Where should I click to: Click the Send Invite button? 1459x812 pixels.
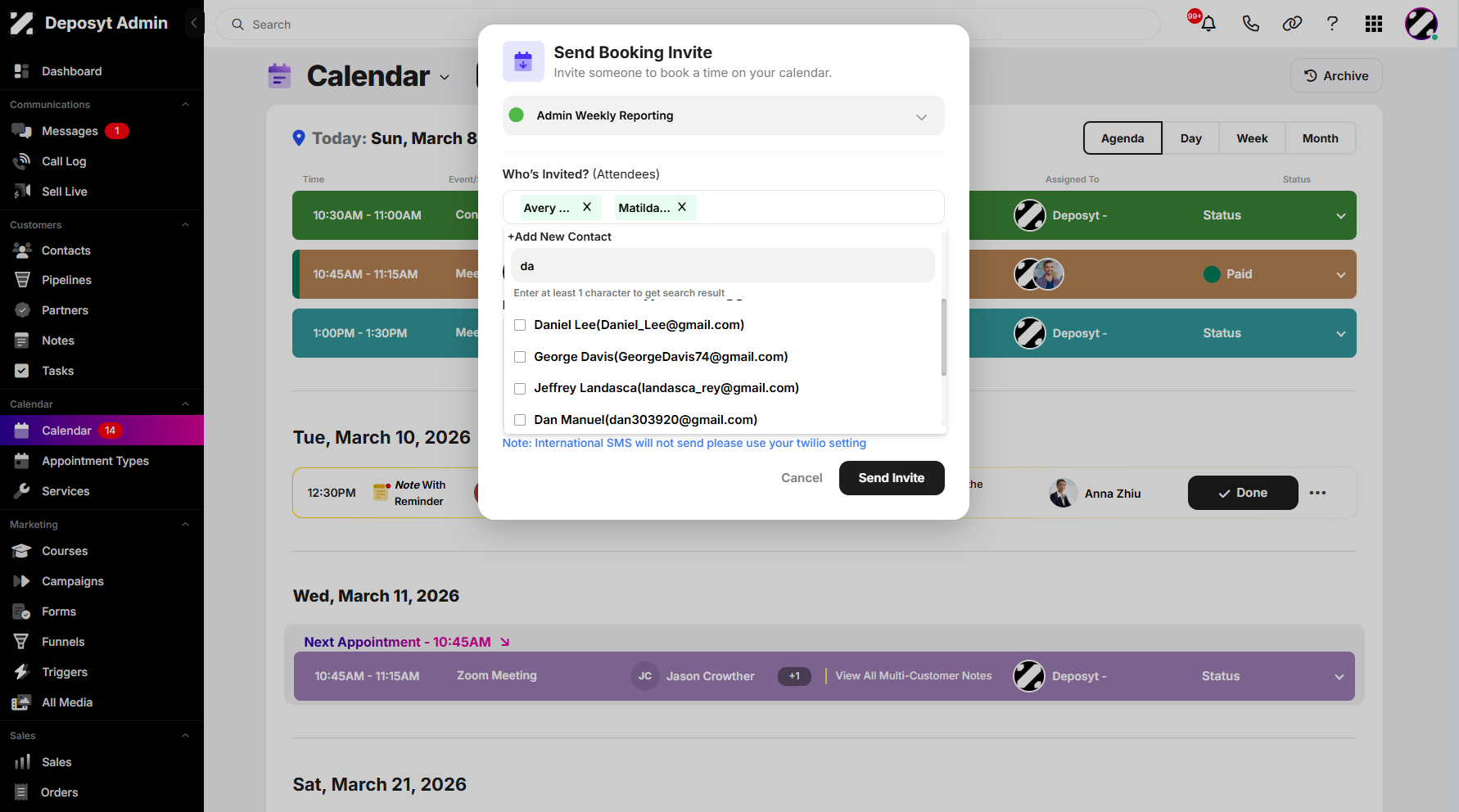point(892,478)
